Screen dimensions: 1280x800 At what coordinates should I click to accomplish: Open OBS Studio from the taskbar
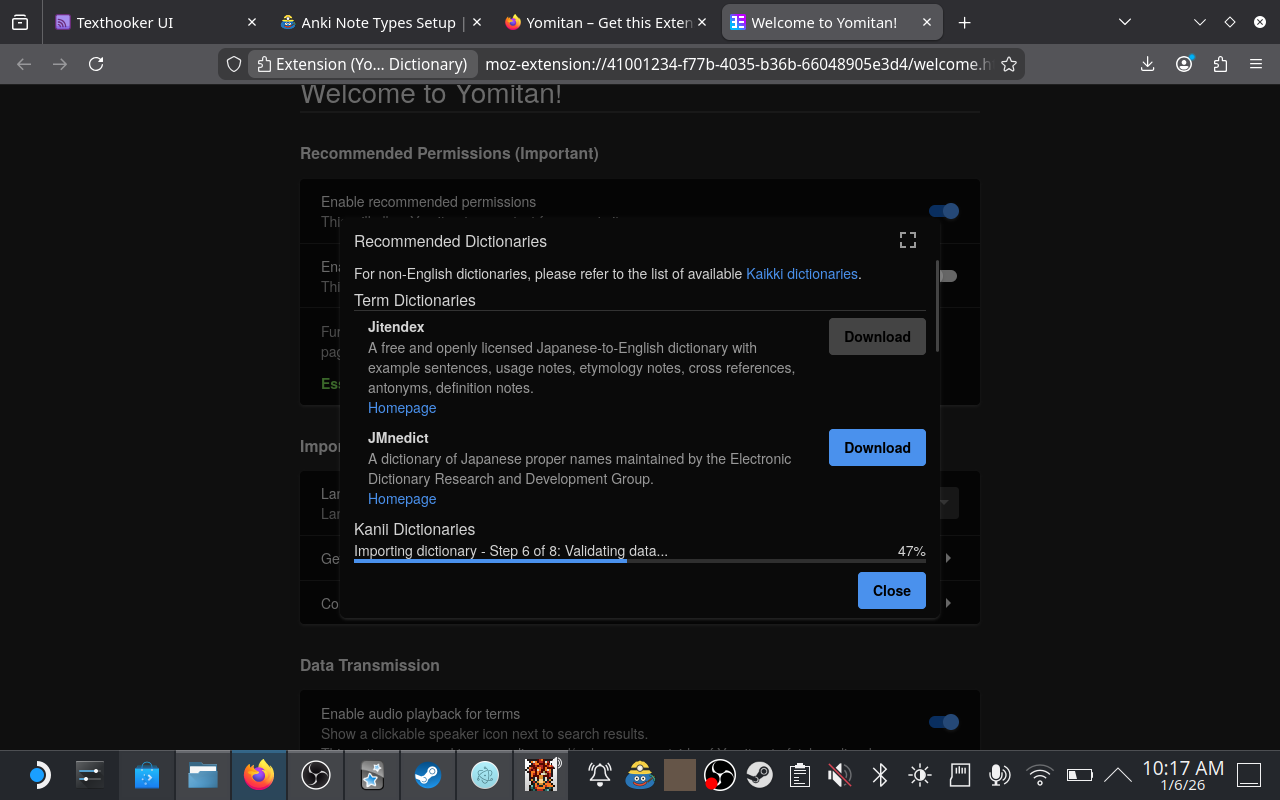coord(315,775)
